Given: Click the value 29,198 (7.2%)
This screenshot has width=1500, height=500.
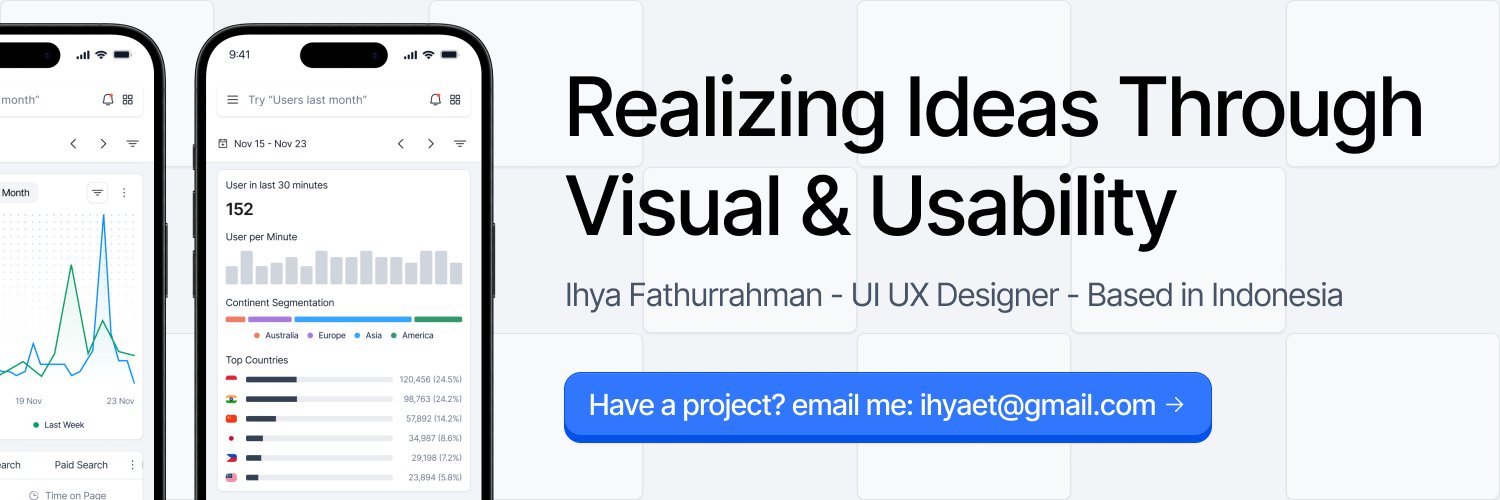Looking at the screenshot, I should pyautogui.click(x=435, y=458).
